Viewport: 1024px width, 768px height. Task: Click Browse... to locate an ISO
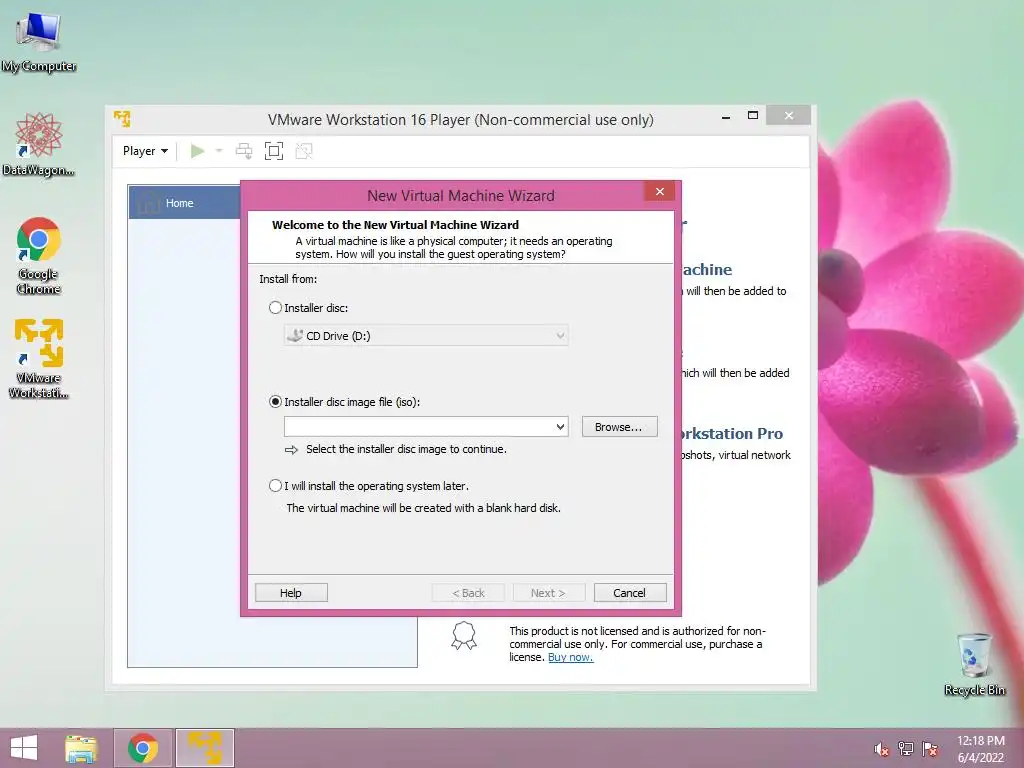[x=619, y=427]
